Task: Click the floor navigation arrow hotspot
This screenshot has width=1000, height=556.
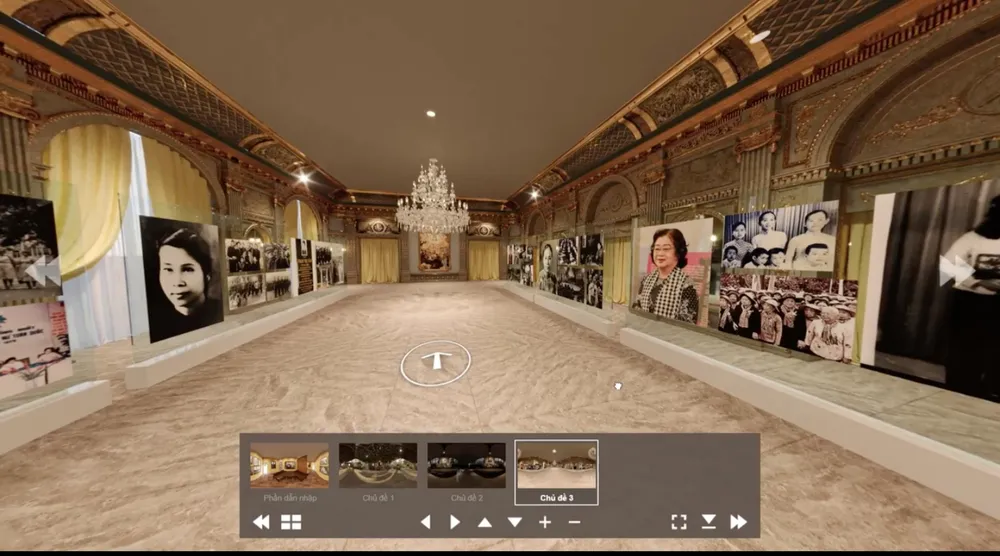Action: (x=435, y=363)
